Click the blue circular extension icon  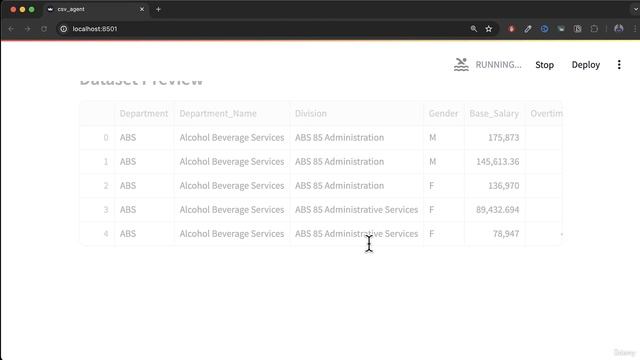pyautogui.click(x=544, y=29)
